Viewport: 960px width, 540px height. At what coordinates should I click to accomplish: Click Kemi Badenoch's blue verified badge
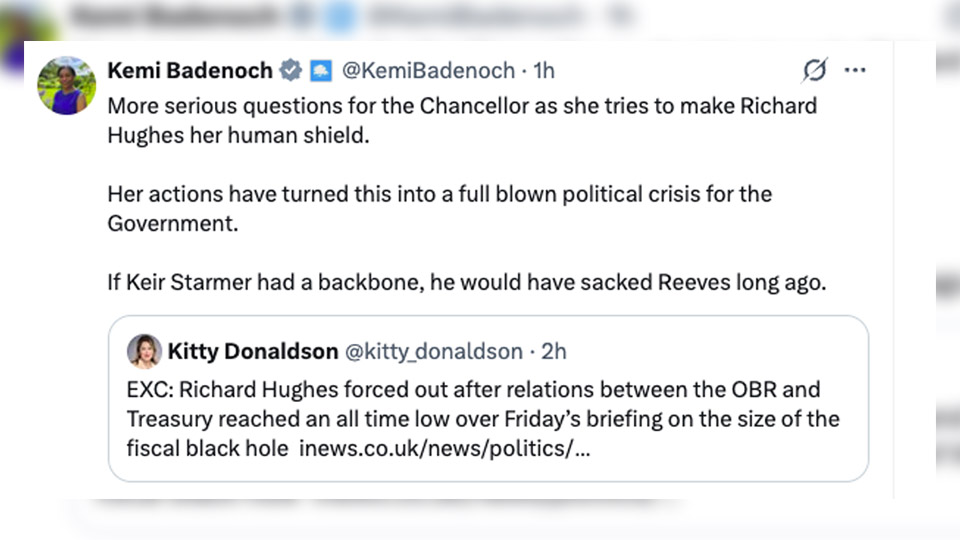(x=291, y=70)
